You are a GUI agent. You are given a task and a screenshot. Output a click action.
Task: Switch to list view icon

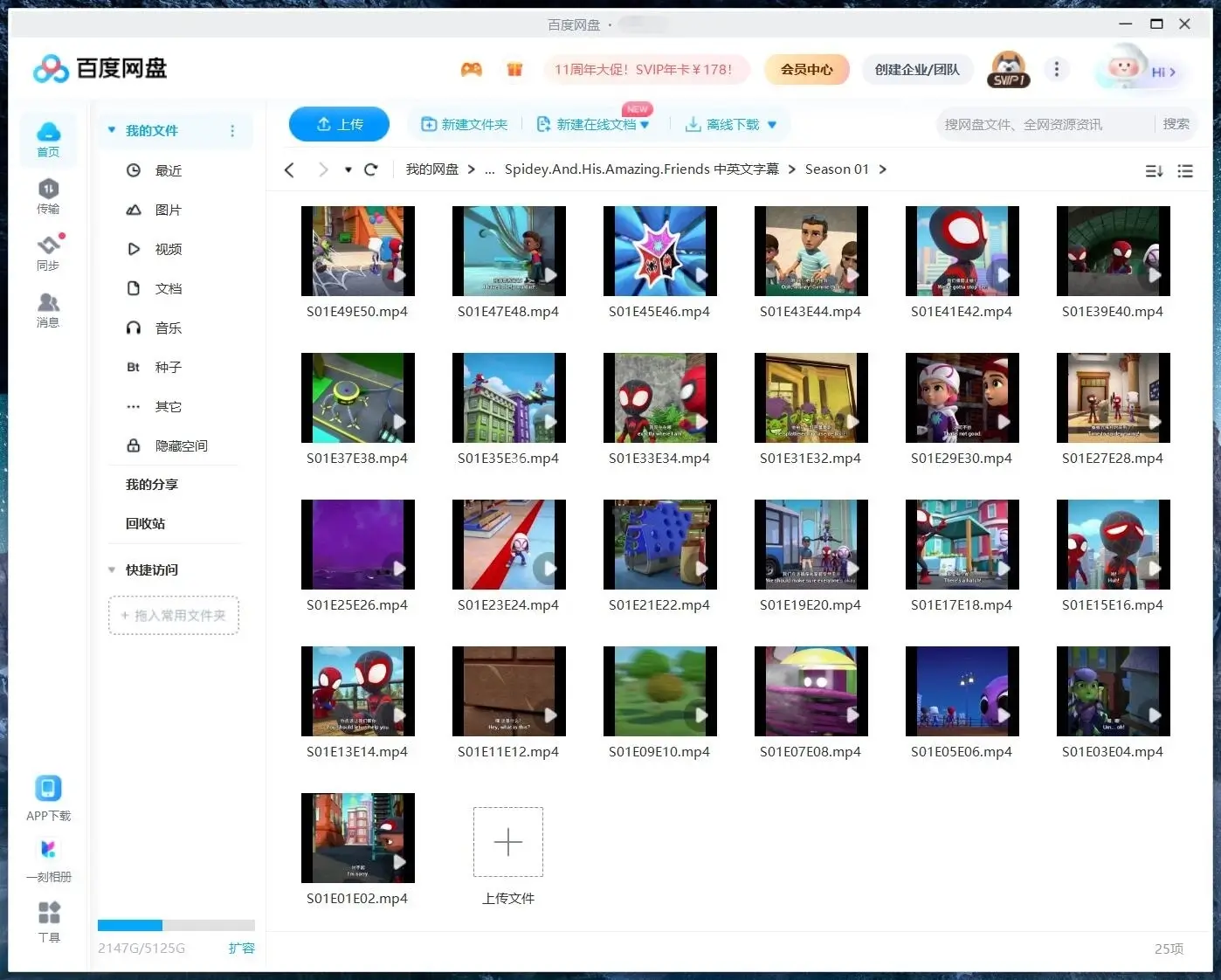(1185, 171)
